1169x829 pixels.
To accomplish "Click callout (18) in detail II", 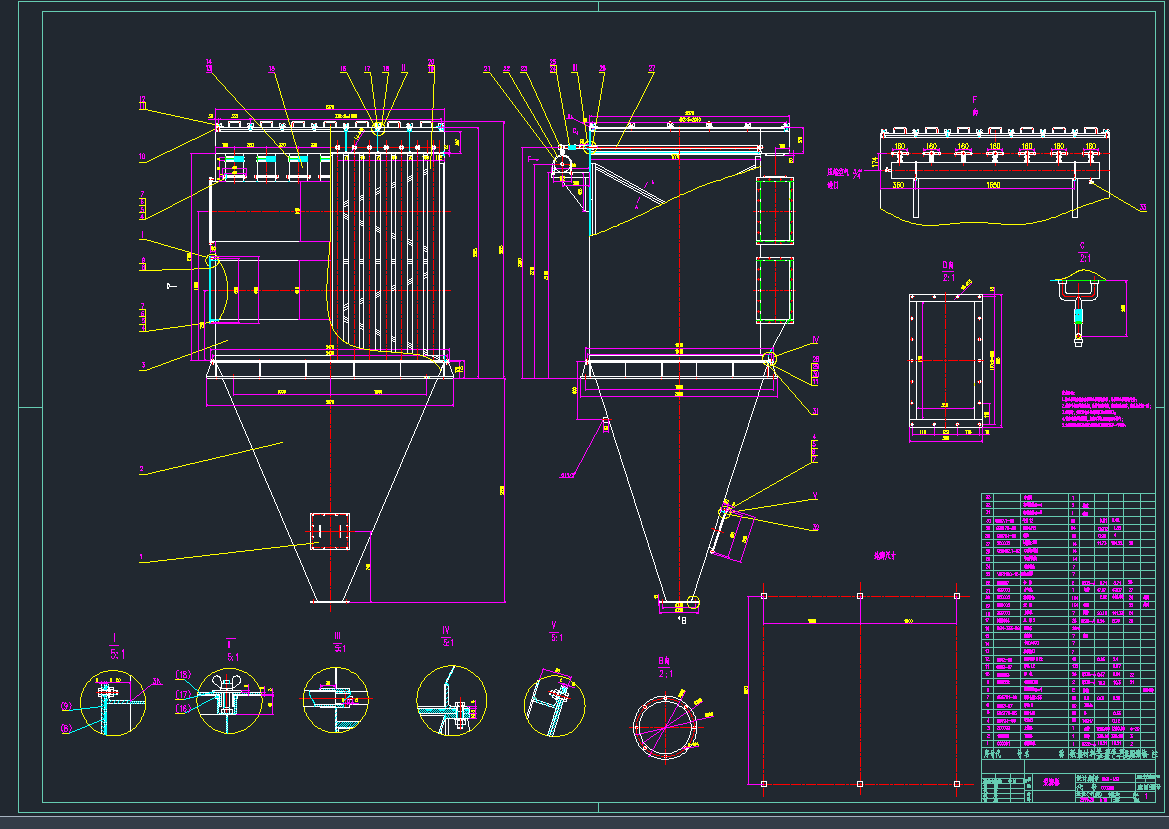I will click(183, 674).
